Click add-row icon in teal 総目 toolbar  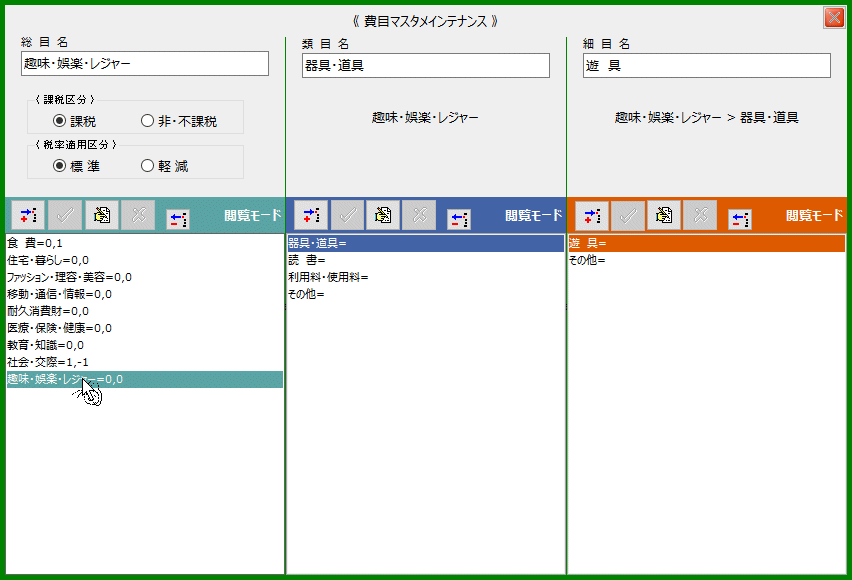coord(28,215)
